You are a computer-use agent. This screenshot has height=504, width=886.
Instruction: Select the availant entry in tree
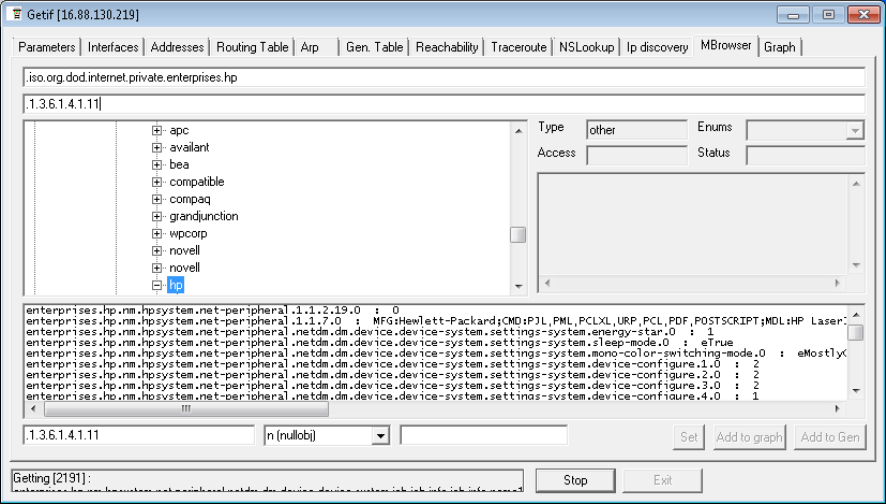[189, 147]
